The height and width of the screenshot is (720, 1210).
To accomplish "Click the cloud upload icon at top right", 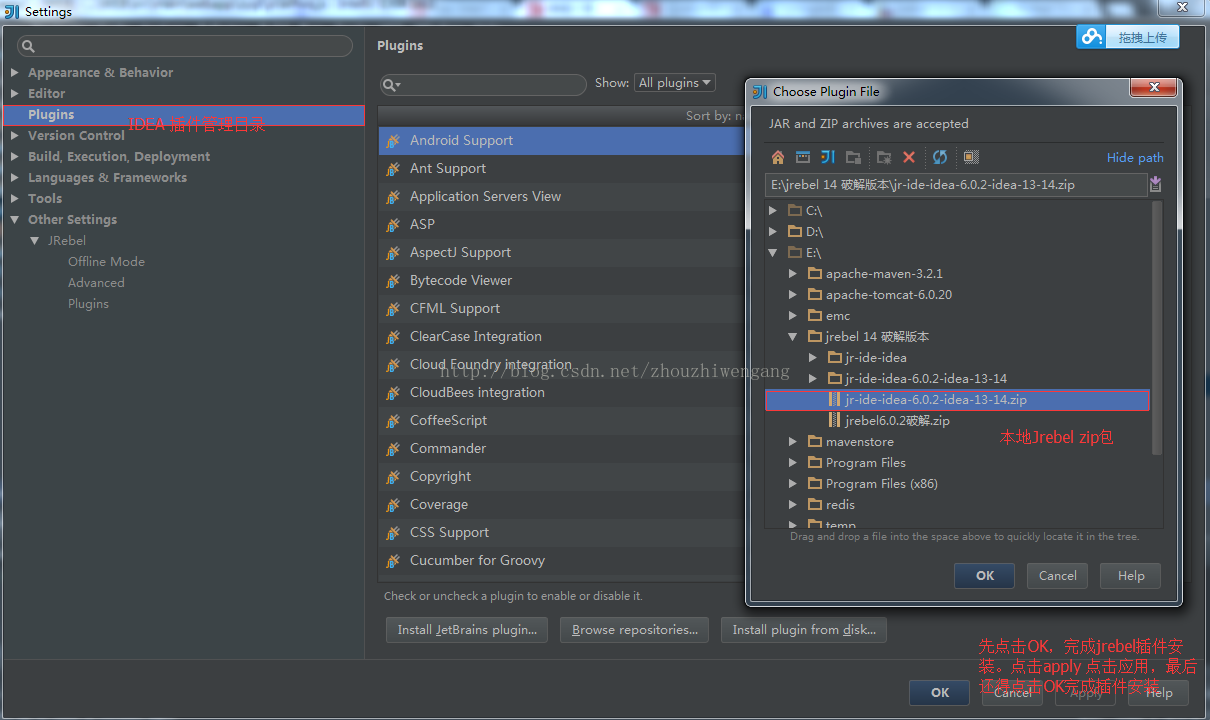I will point(1092,37).
